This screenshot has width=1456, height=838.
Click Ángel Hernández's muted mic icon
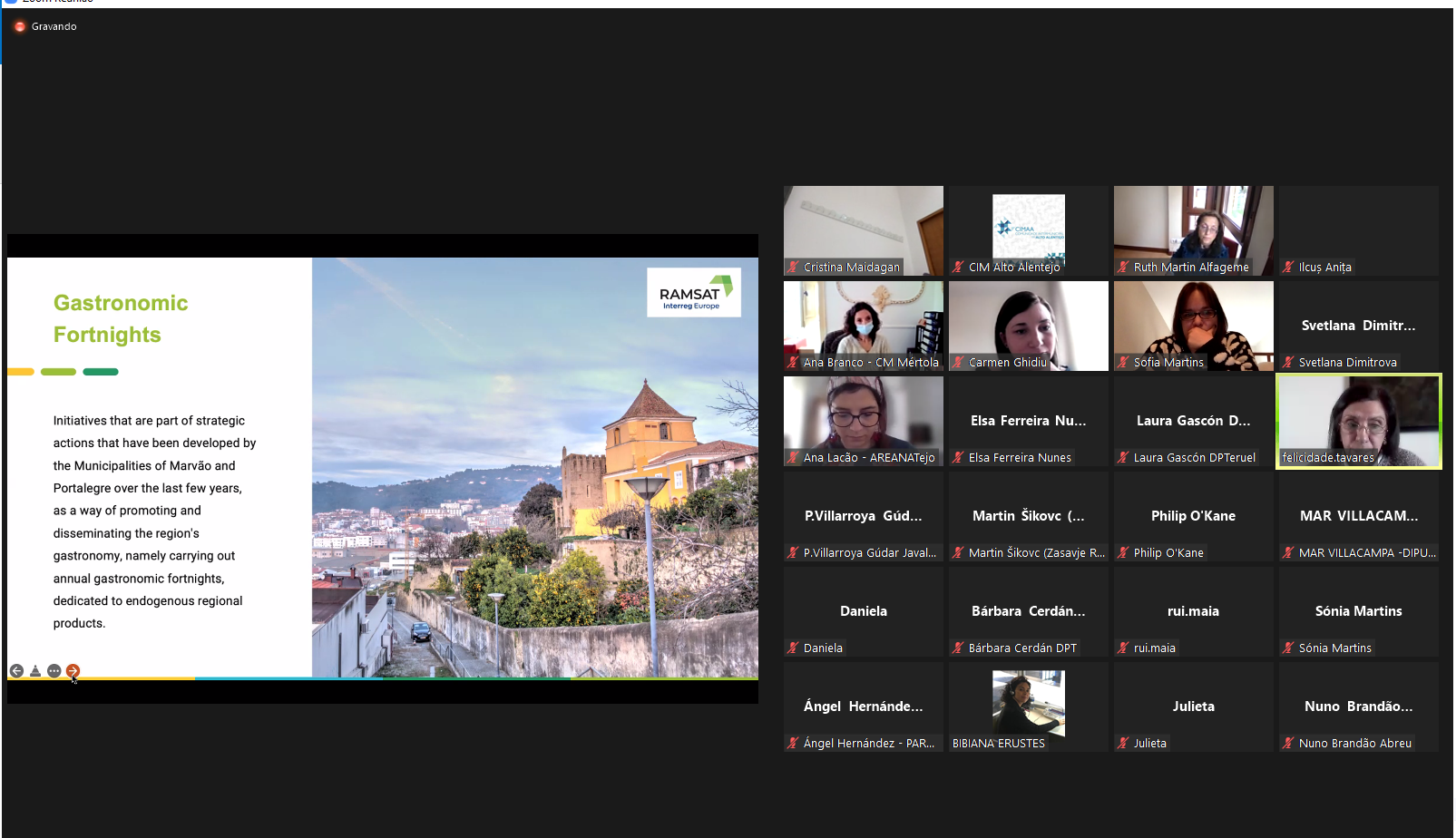click(x=793, y=743)
